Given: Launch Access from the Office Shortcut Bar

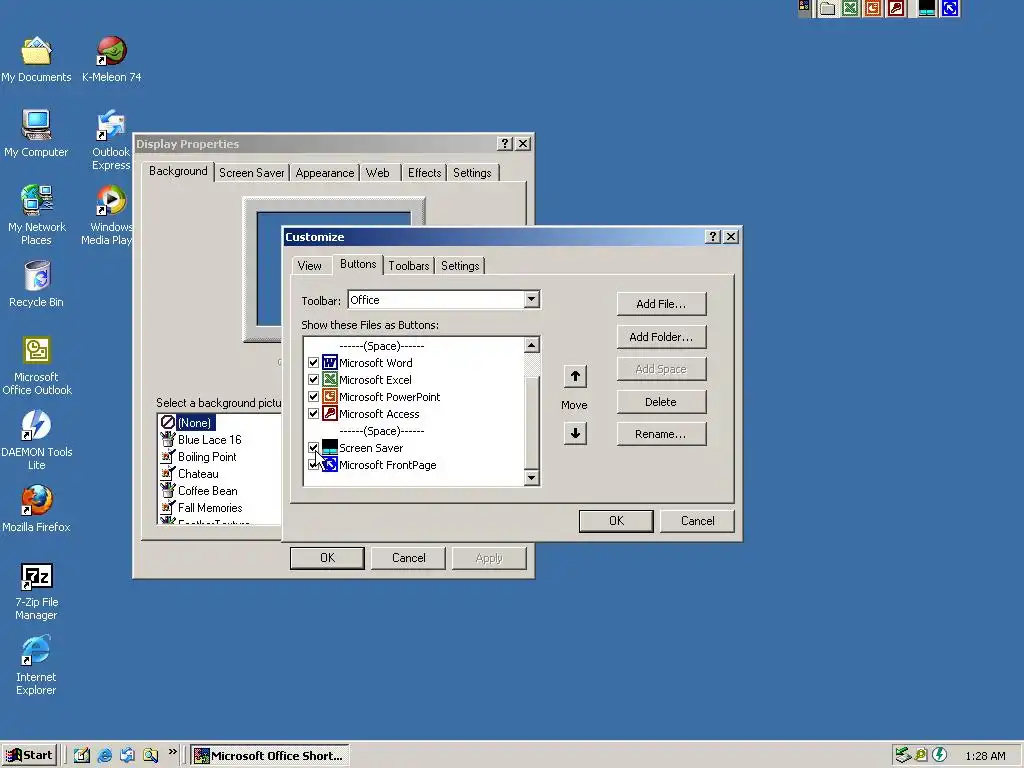Looking at the screenshot, I should point(896,8).
